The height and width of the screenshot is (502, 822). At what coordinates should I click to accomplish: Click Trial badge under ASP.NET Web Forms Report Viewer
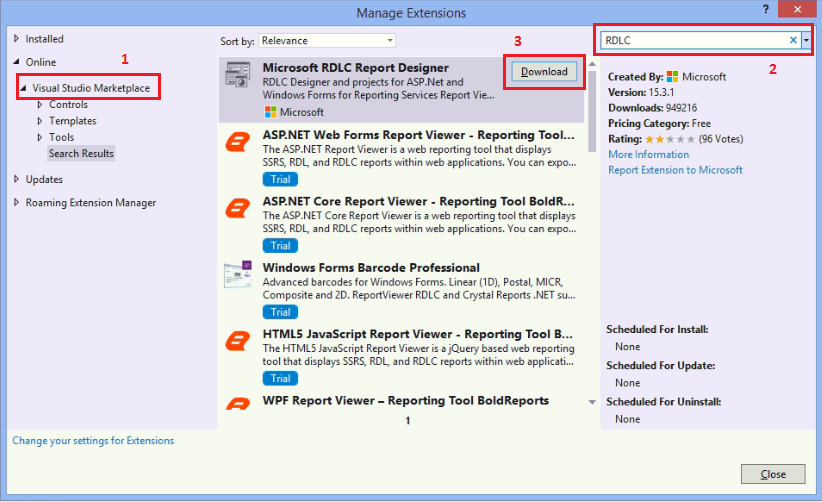[280, 179]
